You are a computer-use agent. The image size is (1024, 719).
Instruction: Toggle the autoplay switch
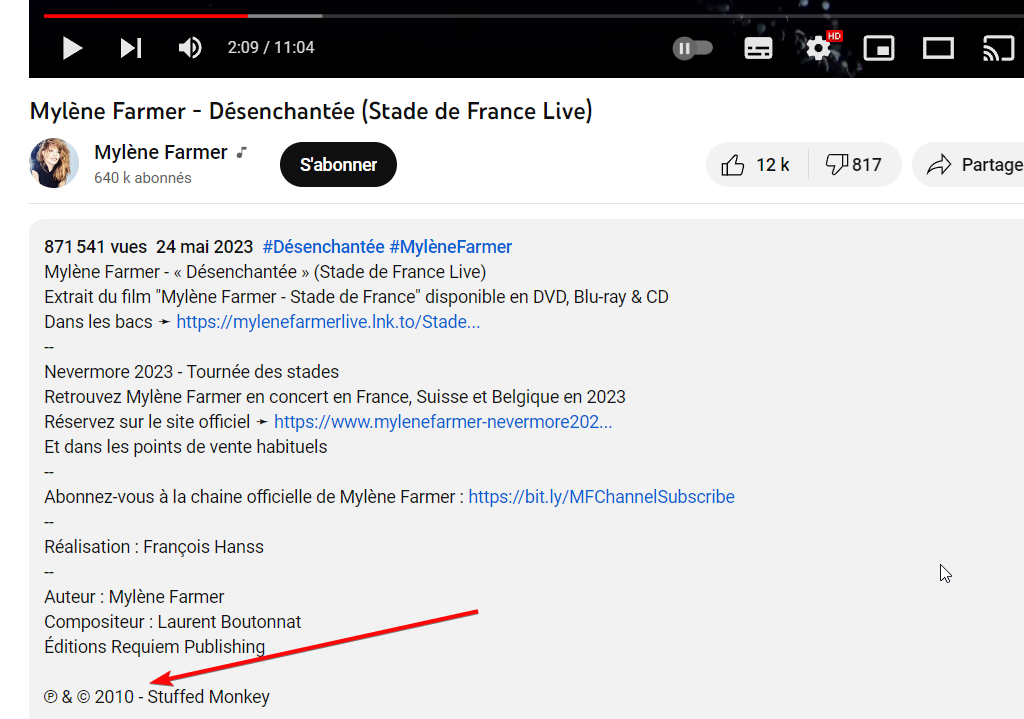tap(693, 48)
